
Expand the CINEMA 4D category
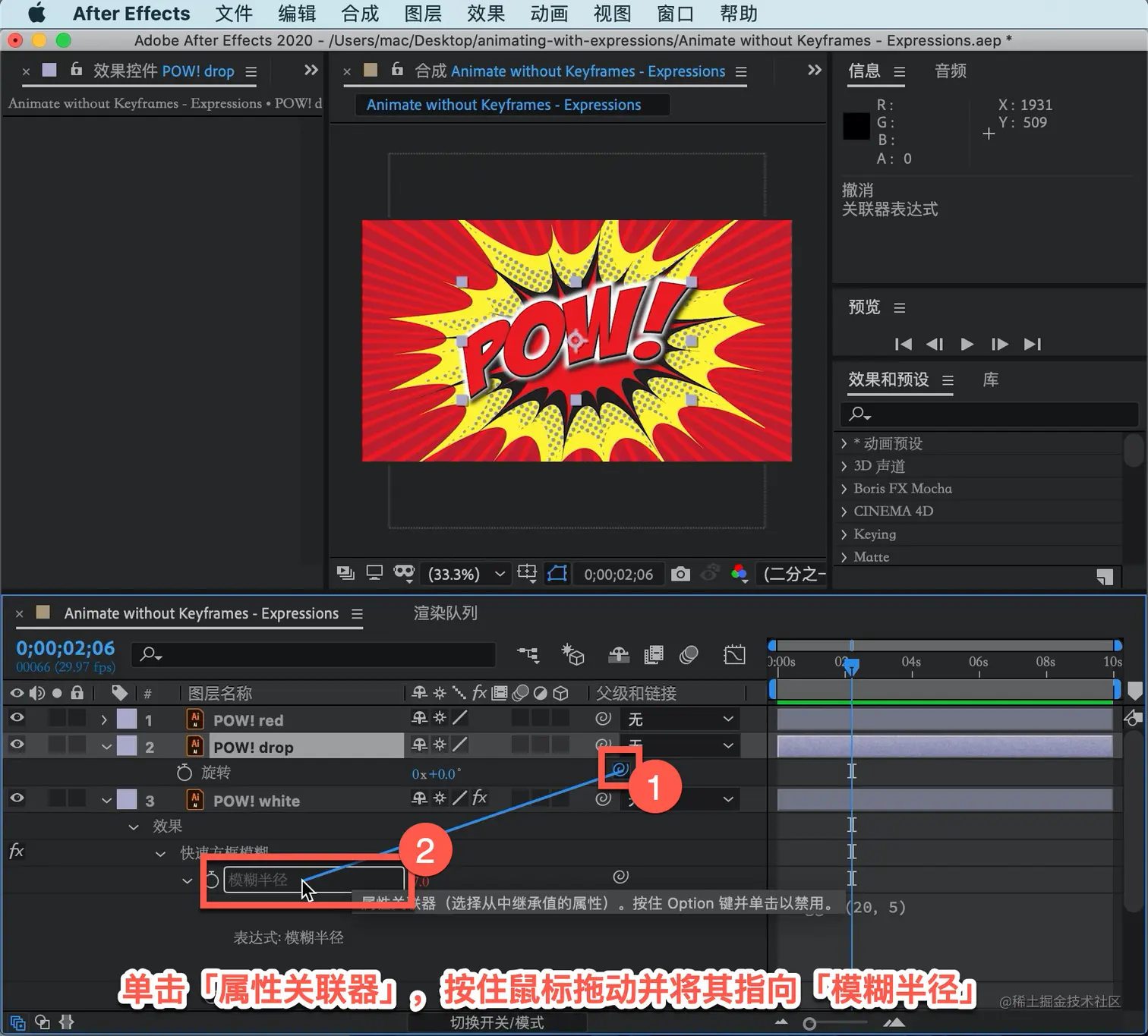[x=844, y=512]
